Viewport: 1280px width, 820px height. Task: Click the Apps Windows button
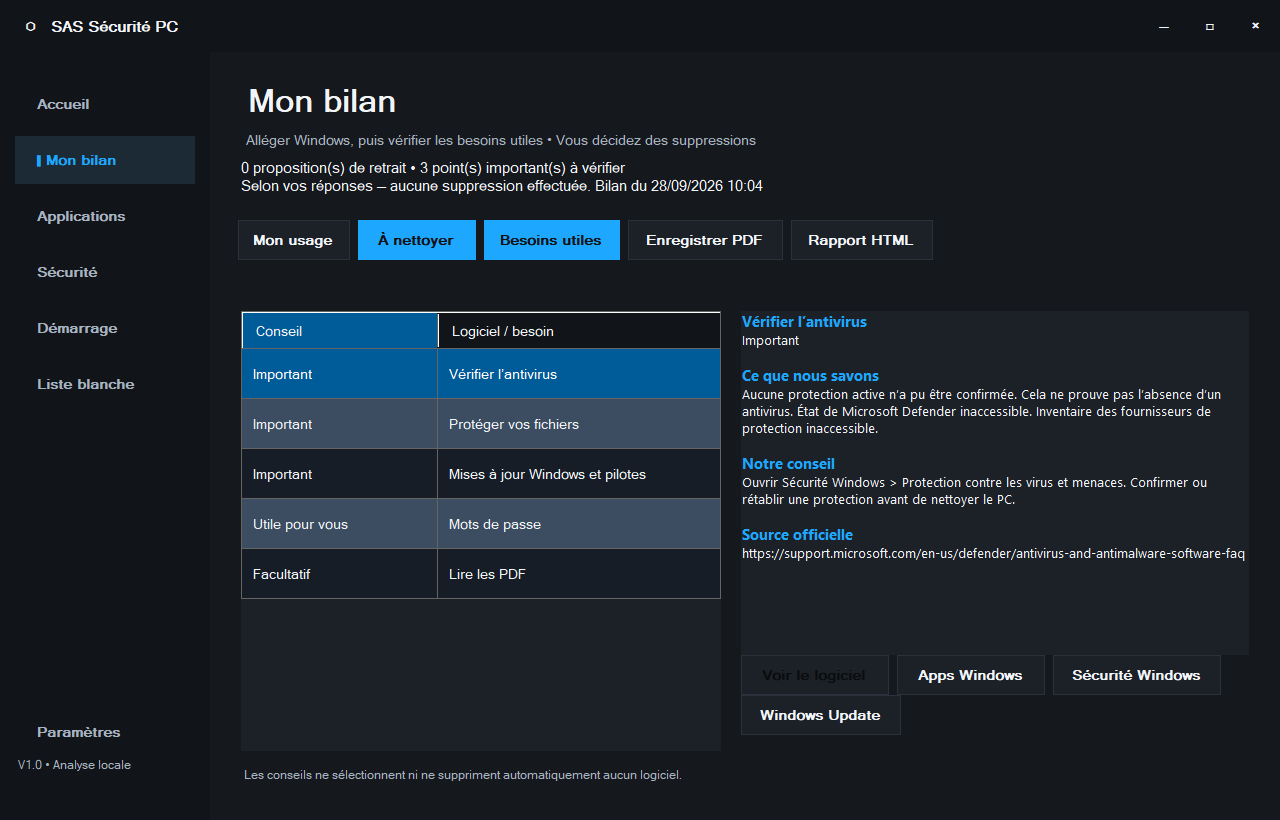[970, 675]
